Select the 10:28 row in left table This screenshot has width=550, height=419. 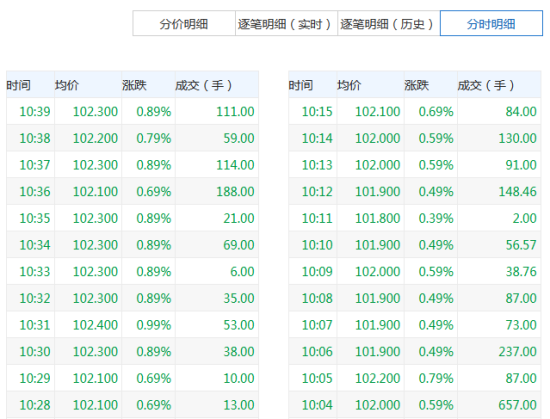tap(133, 405)
